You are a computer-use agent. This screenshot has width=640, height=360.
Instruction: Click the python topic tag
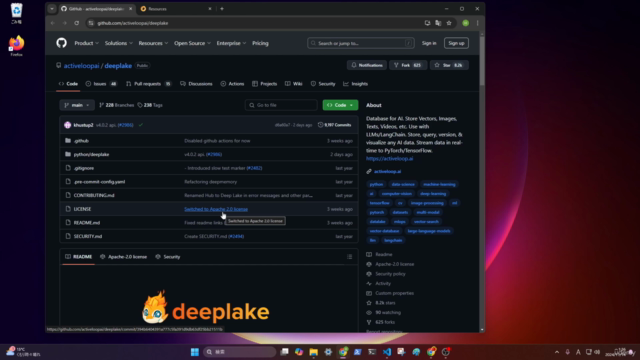tap(376, 184)
